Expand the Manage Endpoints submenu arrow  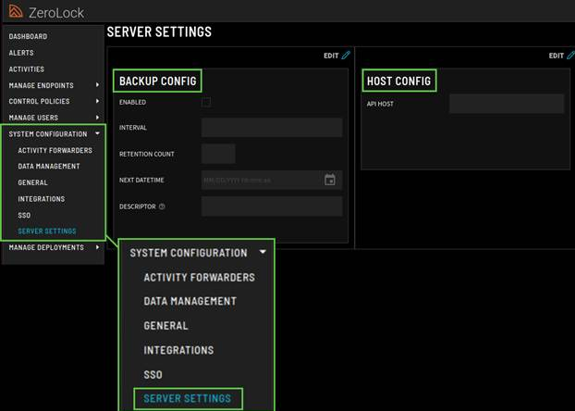97,85
